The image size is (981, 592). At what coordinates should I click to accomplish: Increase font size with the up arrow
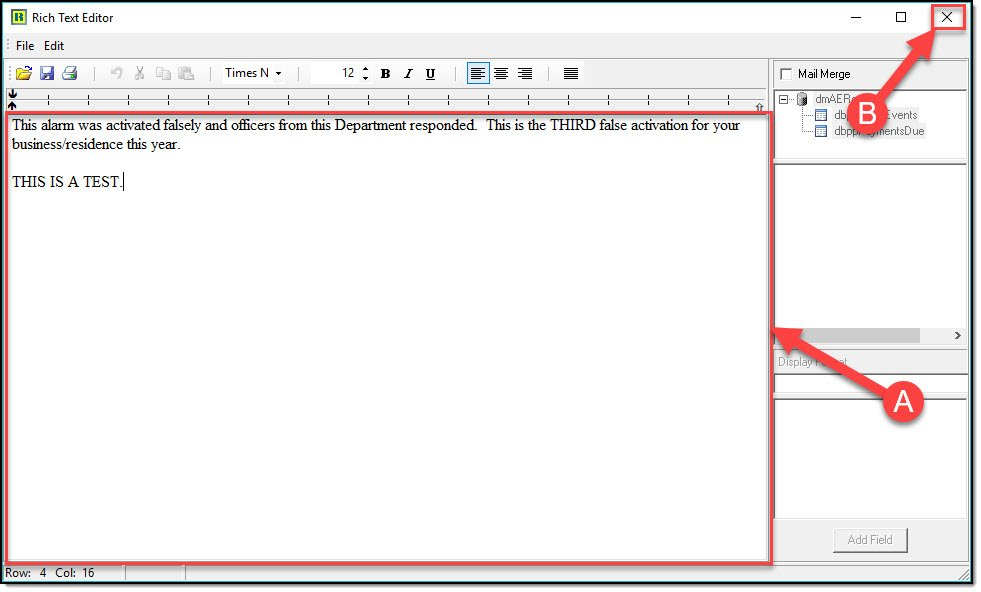click(x=365, y=69)
